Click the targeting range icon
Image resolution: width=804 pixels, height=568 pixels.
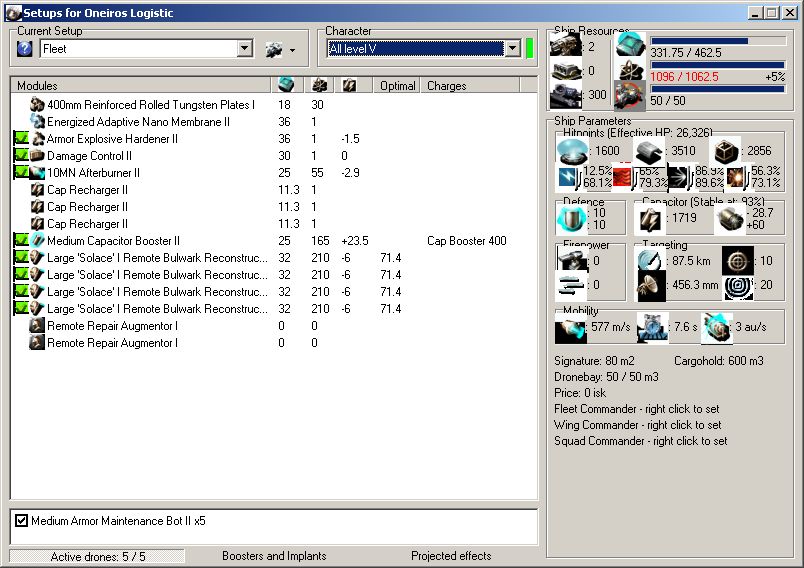click(652, 260)
